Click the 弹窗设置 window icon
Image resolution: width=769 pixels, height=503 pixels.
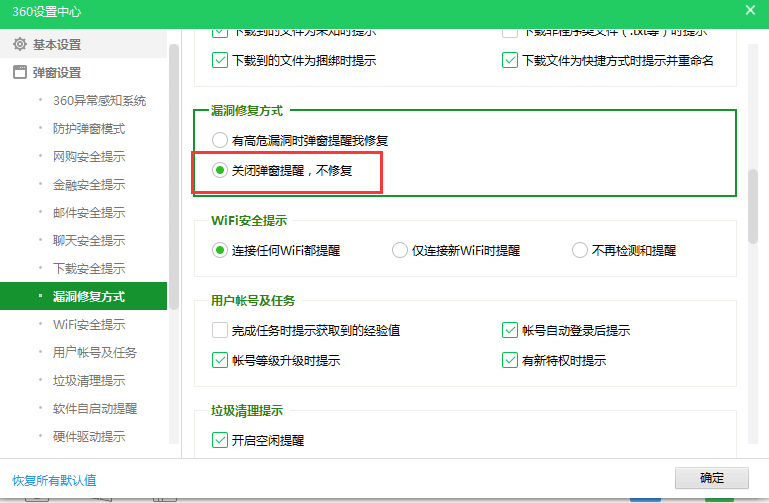(x=20, y=72)
